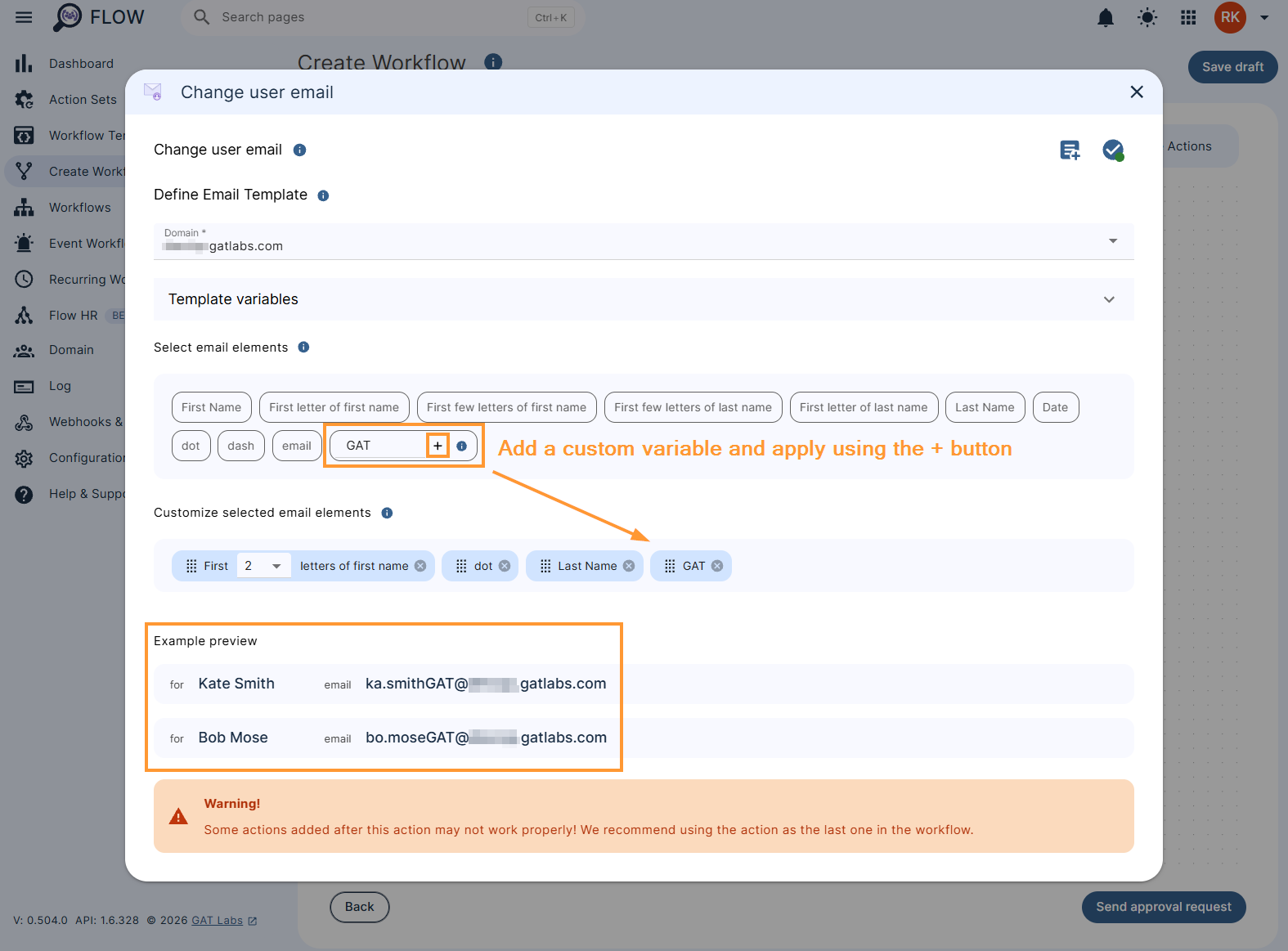1288x951 pixels.
Task: Add First letter of first name chip
Action: (x=334, y=407)
